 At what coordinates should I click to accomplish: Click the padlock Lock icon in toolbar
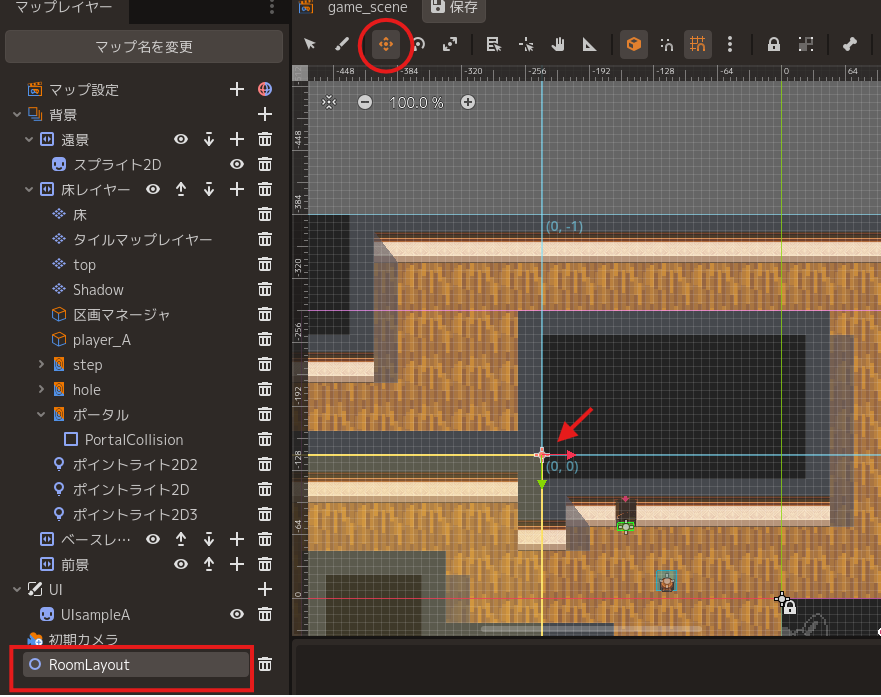774,44
